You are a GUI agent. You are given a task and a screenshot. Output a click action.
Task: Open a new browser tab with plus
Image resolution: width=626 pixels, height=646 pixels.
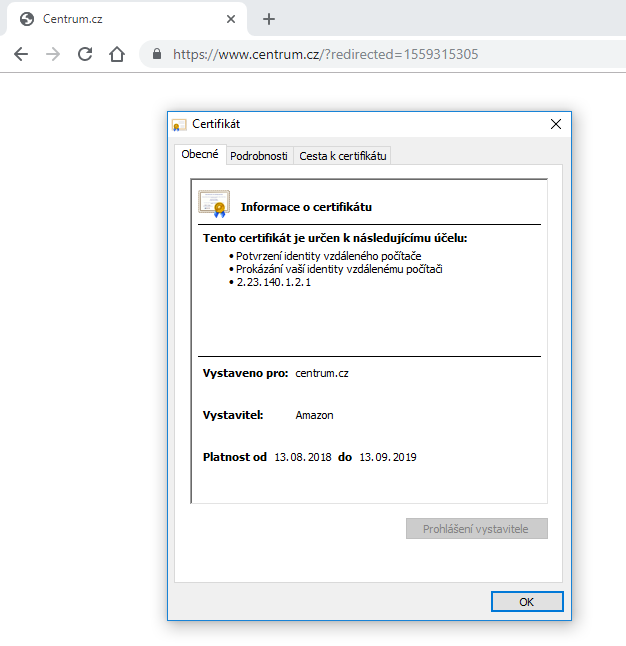(269, 19)
